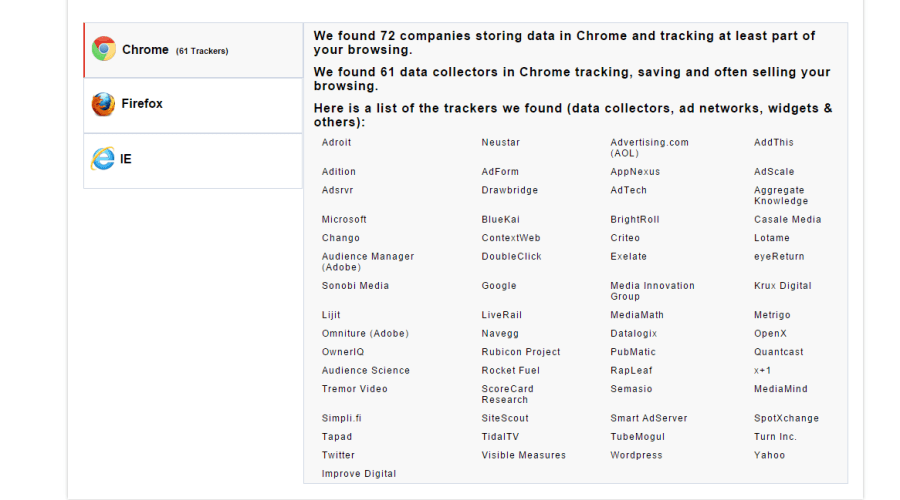Click Improve Digital in the list
The image size is (900, 500).
359,474
